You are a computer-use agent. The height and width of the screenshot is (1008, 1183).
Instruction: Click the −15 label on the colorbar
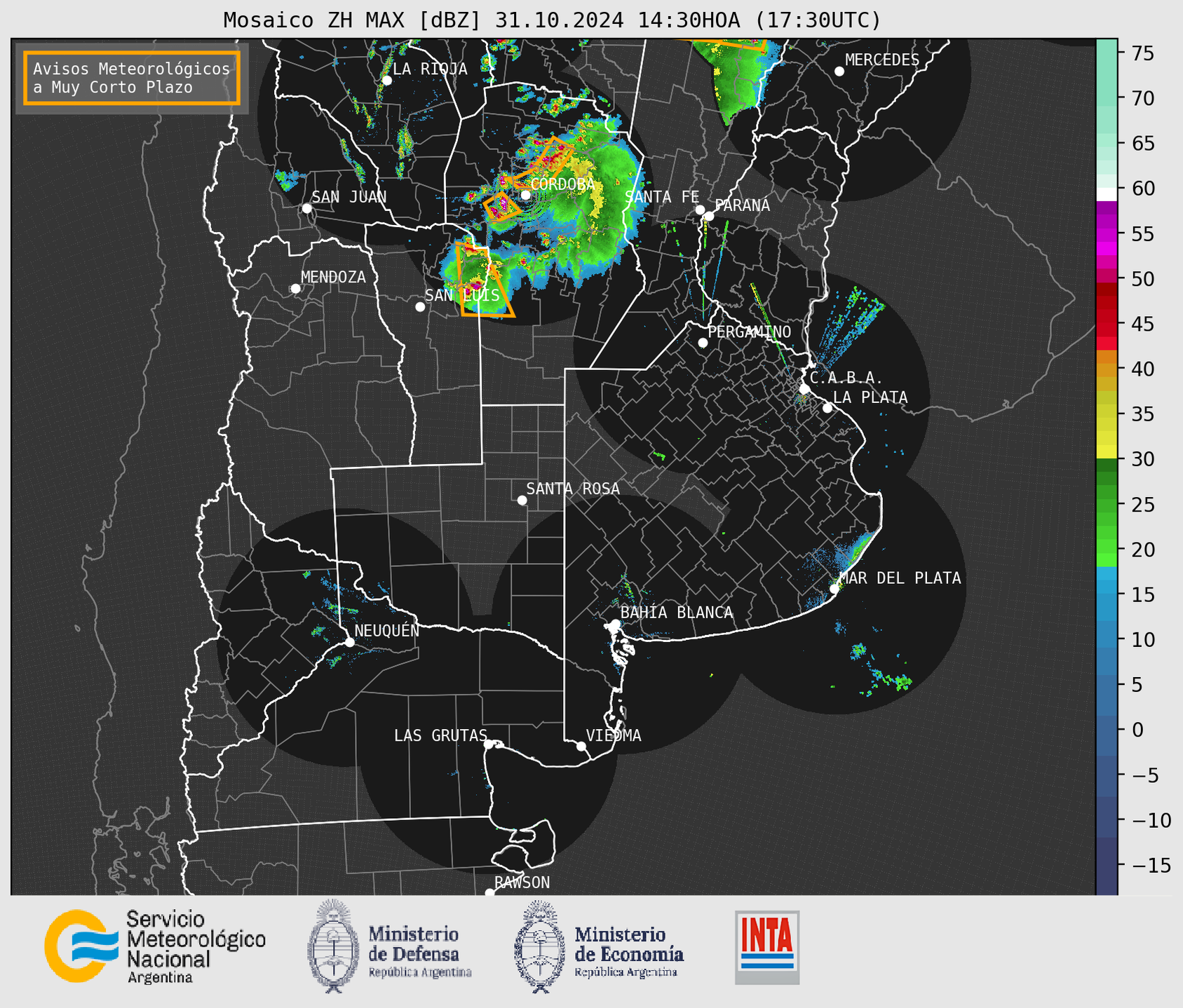pos(1150,865)
